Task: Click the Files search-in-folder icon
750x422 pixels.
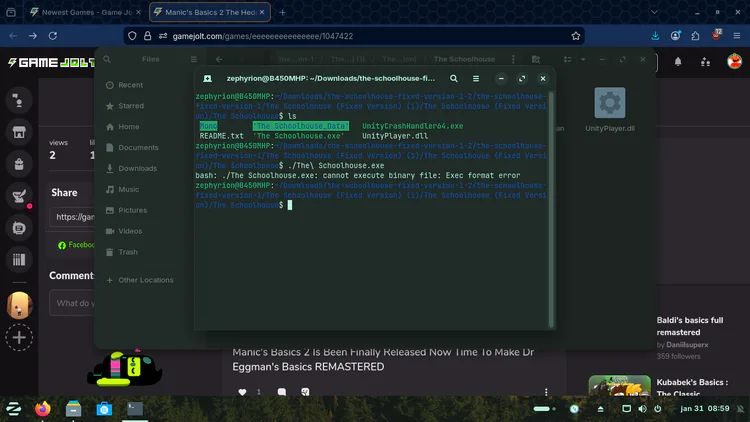Action: [x=536, y=59]
